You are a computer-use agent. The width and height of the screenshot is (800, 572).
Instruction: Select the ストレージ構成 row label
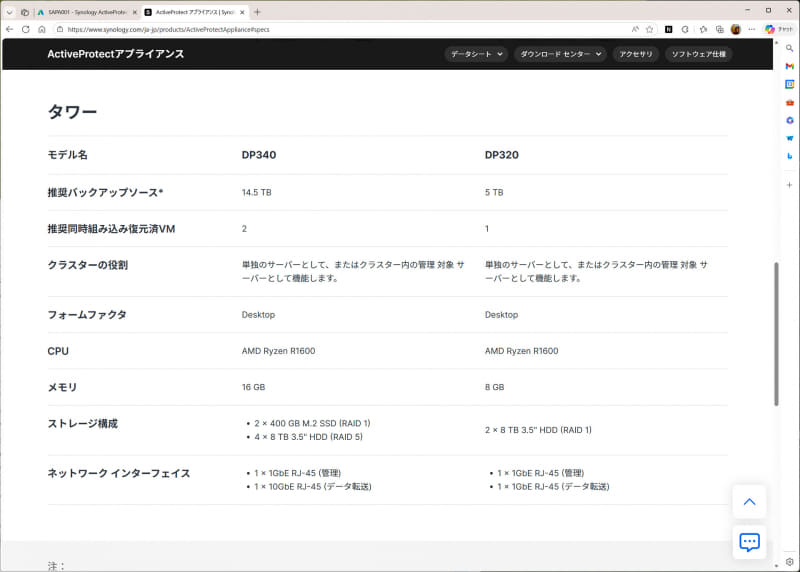pyautogui.click(x=83, y=424)
